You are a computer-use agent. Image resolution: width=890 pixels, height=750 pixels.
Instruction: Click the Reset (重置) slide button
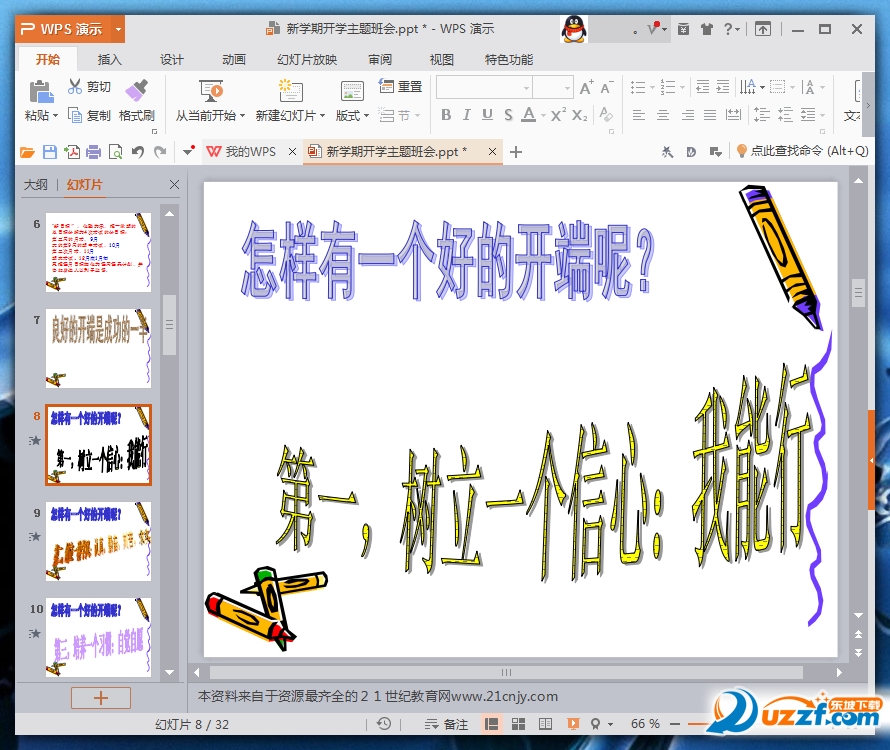(401, 86)
